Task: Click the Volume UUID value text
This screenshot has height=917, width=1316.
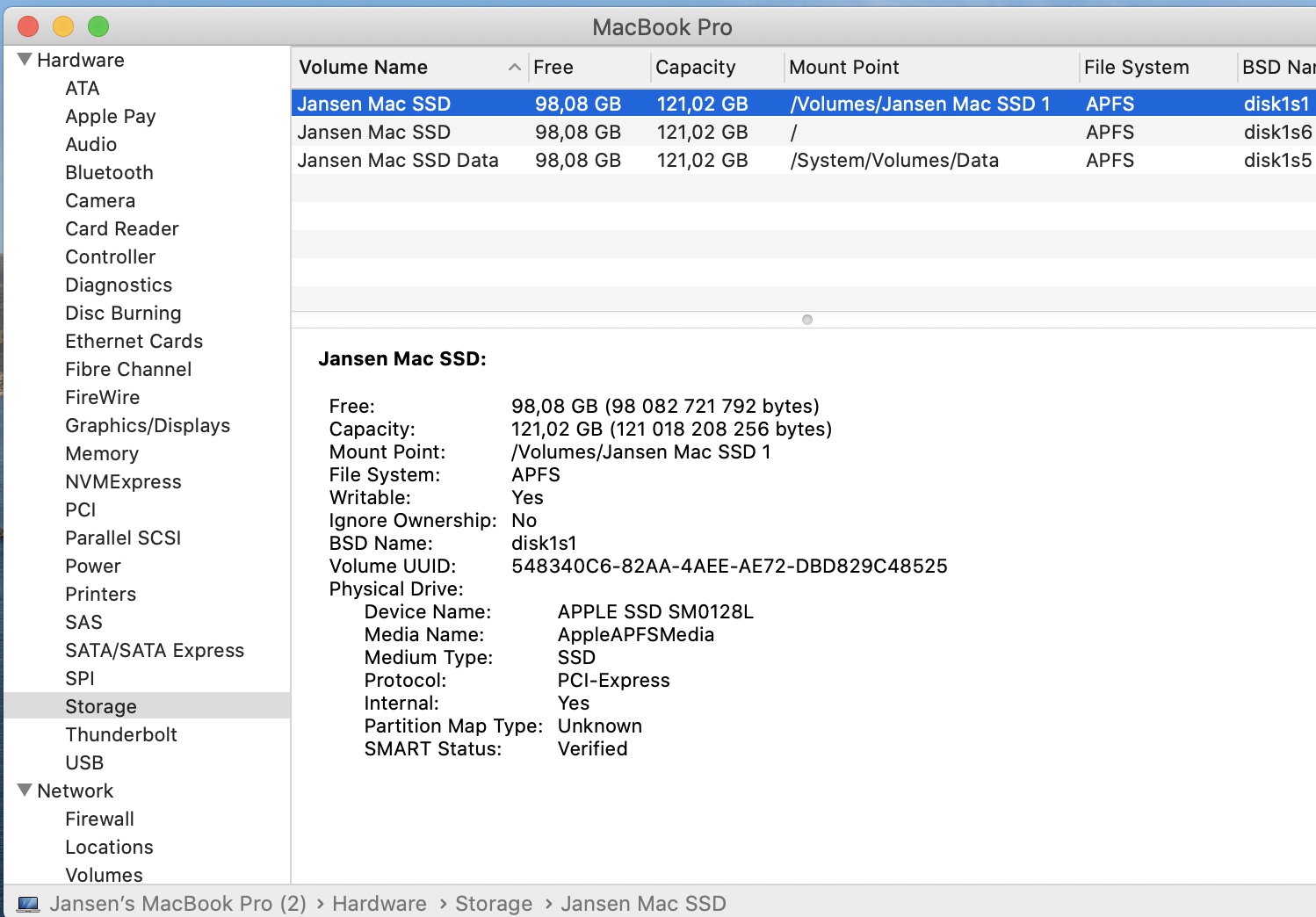Action: coord(729,567)
